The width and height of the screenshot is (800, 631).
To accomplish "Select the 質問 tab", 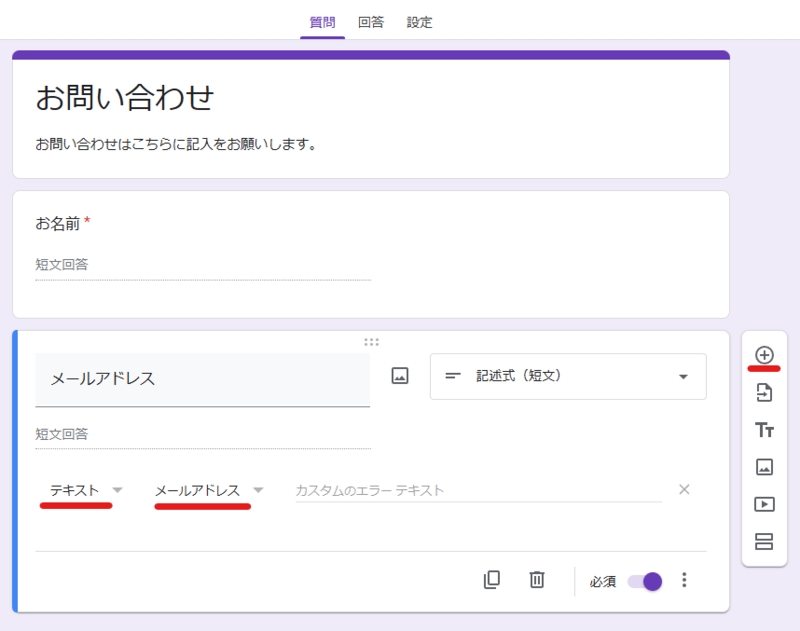I will coord(321,21).
